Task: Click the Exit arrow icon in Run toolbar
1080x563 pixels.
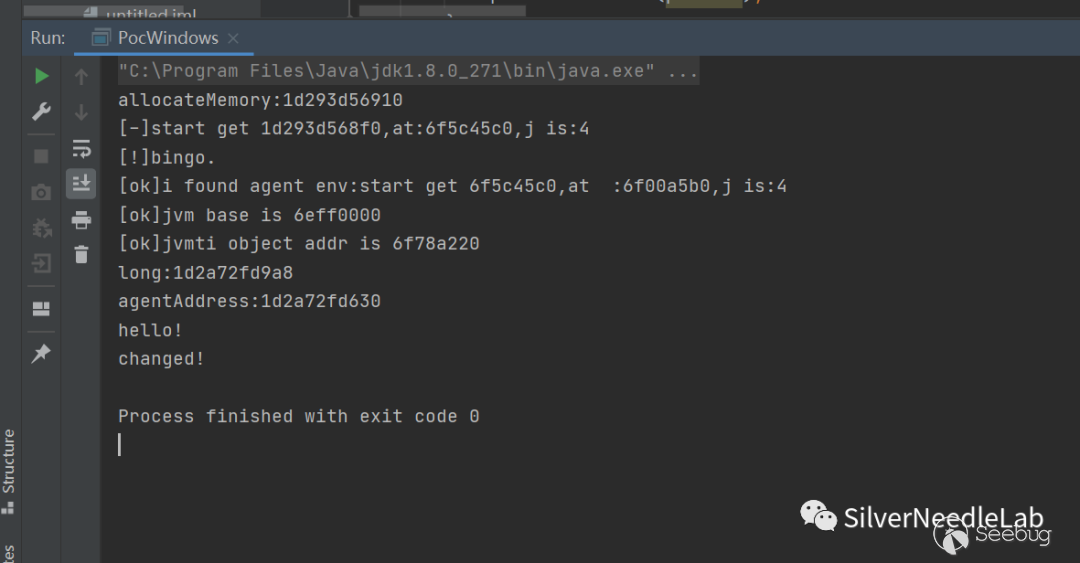Action: (x=41, y=264)
